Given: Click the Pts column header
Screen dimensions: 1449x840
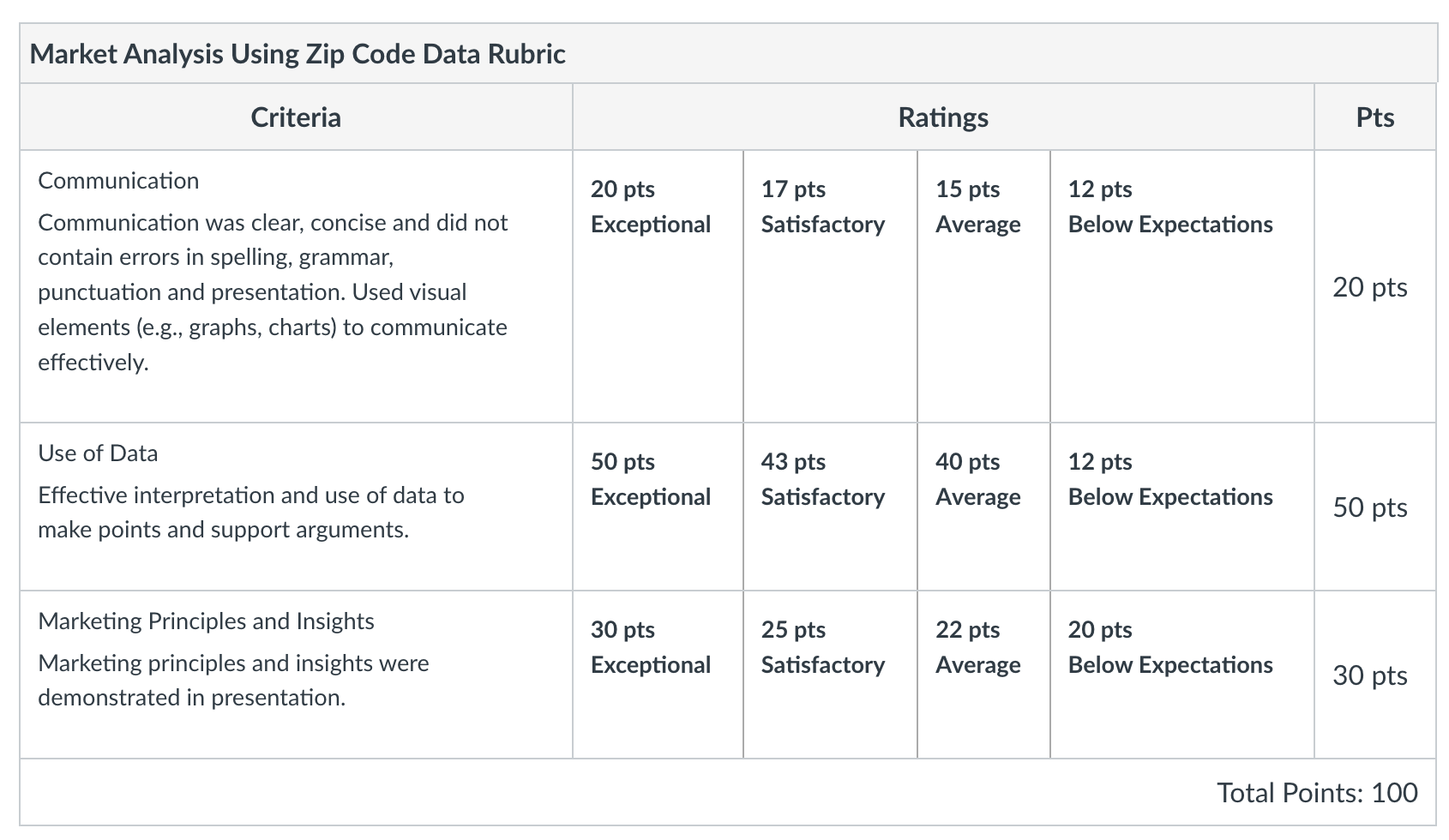Looking at the screenshot, I should point(1375,117).
